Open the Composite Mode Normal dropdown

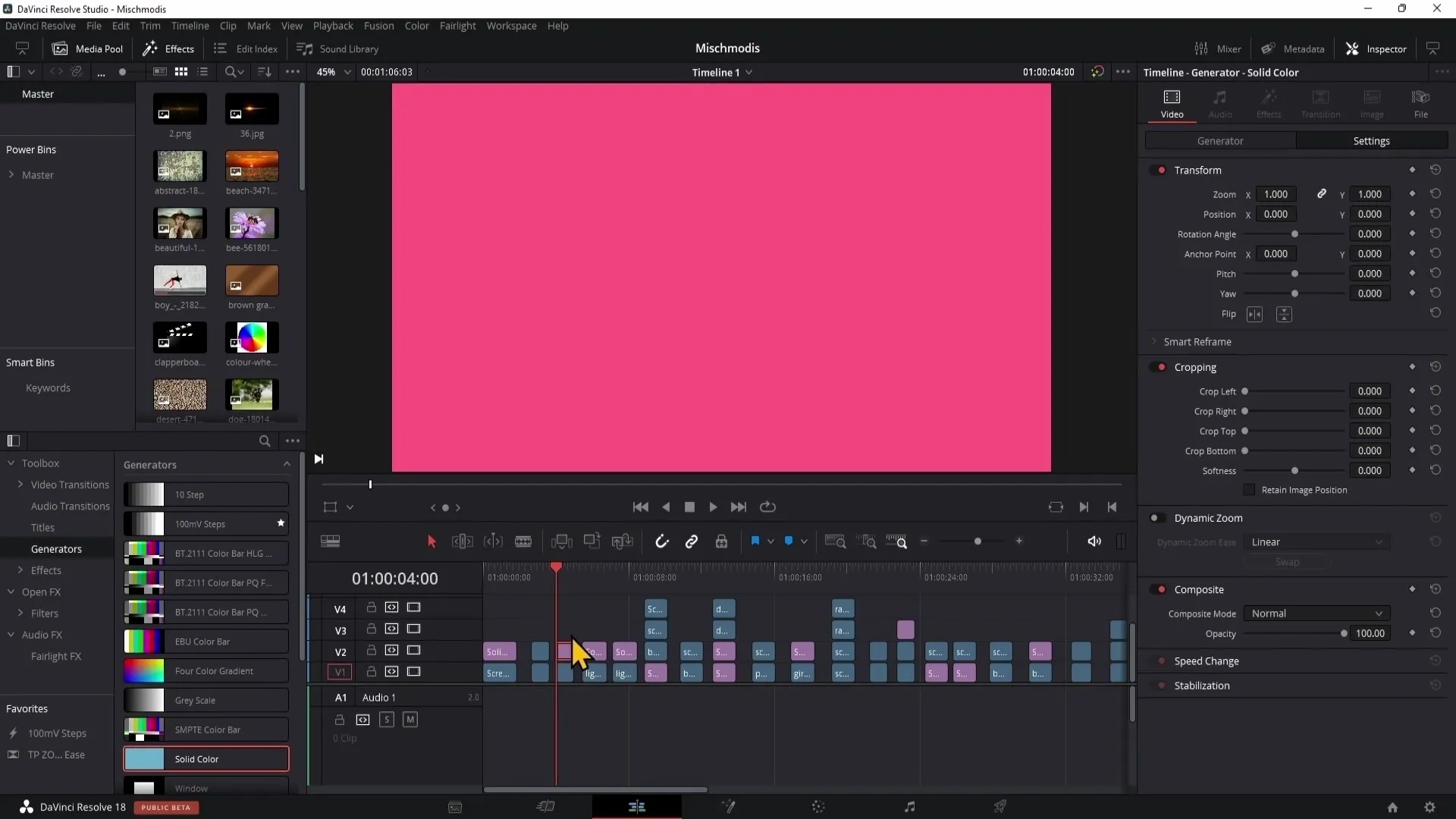pos(1316,613)
